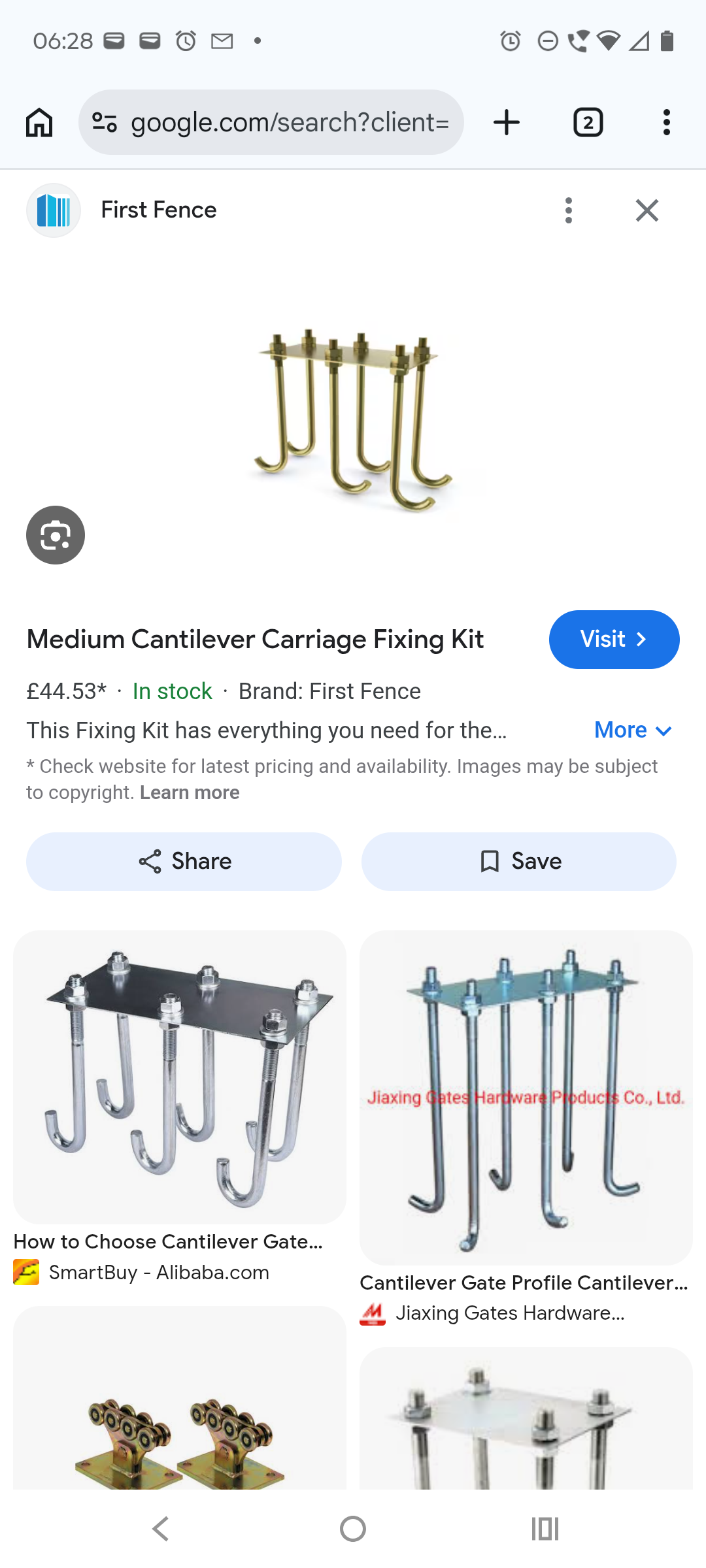Screen dimensions: 706x1568
Task: Search this image with Google Lens icon
Action: point(56,535)
